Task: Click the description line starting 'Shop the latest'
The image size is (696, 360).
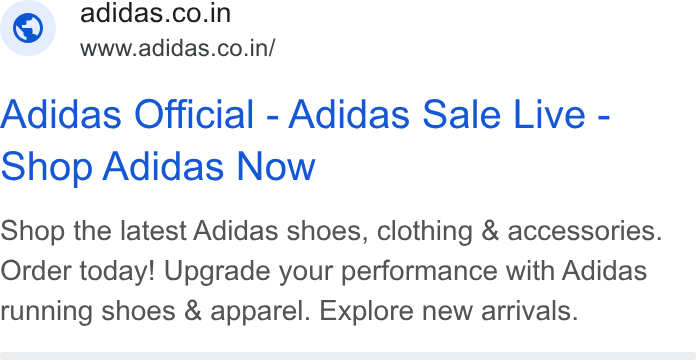Action: [331, 231]
